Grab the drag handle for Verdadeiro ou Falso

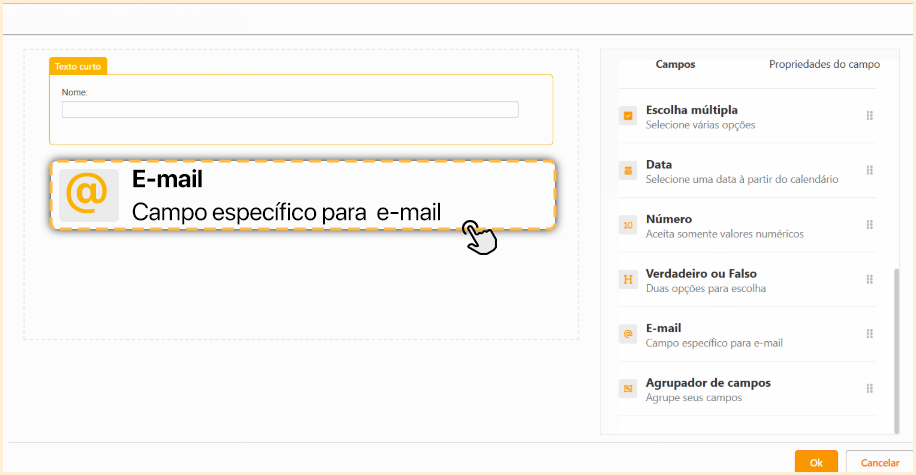click(x=870, y=279)
